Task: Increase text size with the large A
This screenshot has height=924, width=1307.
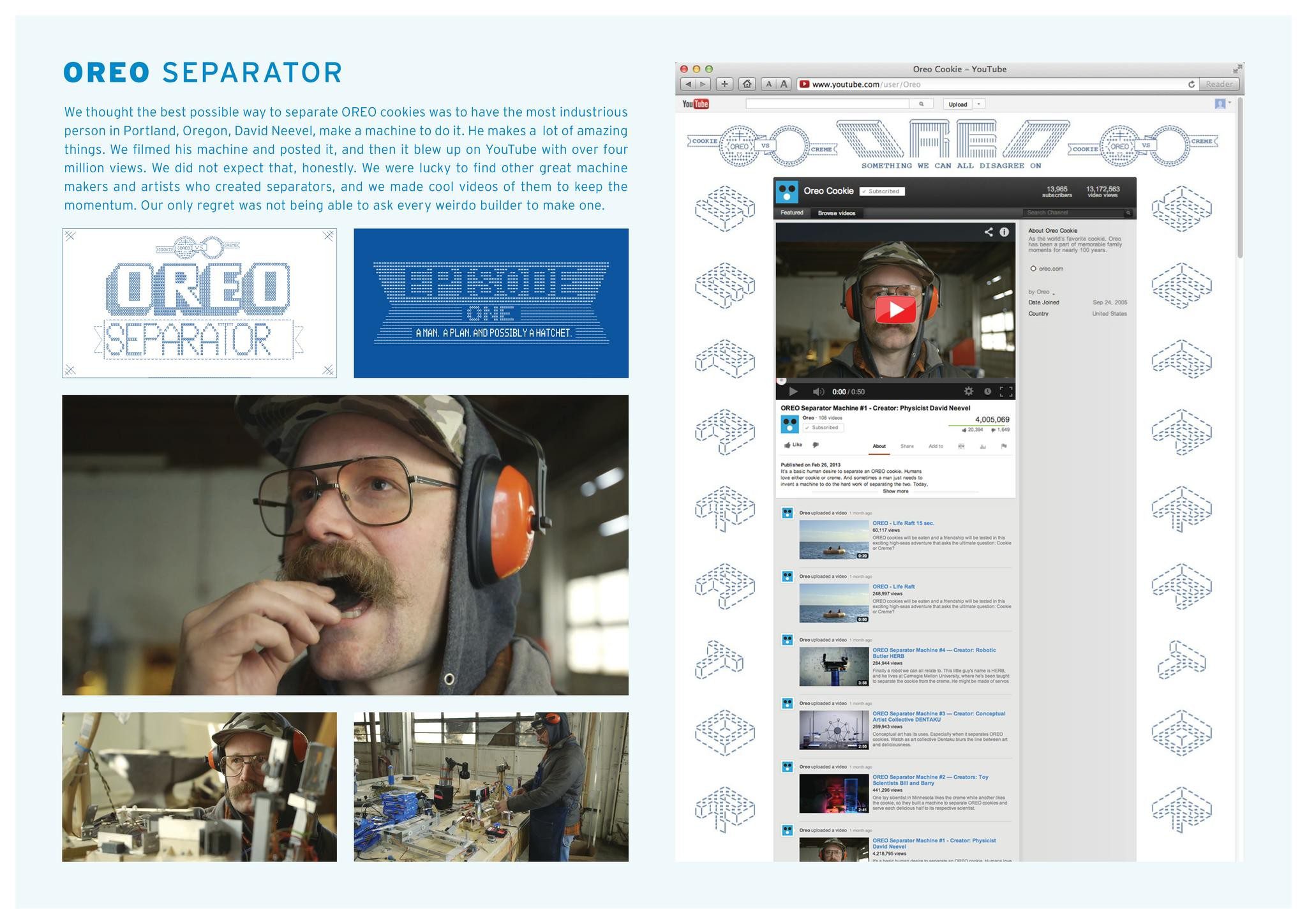Action: coord(784,84)
